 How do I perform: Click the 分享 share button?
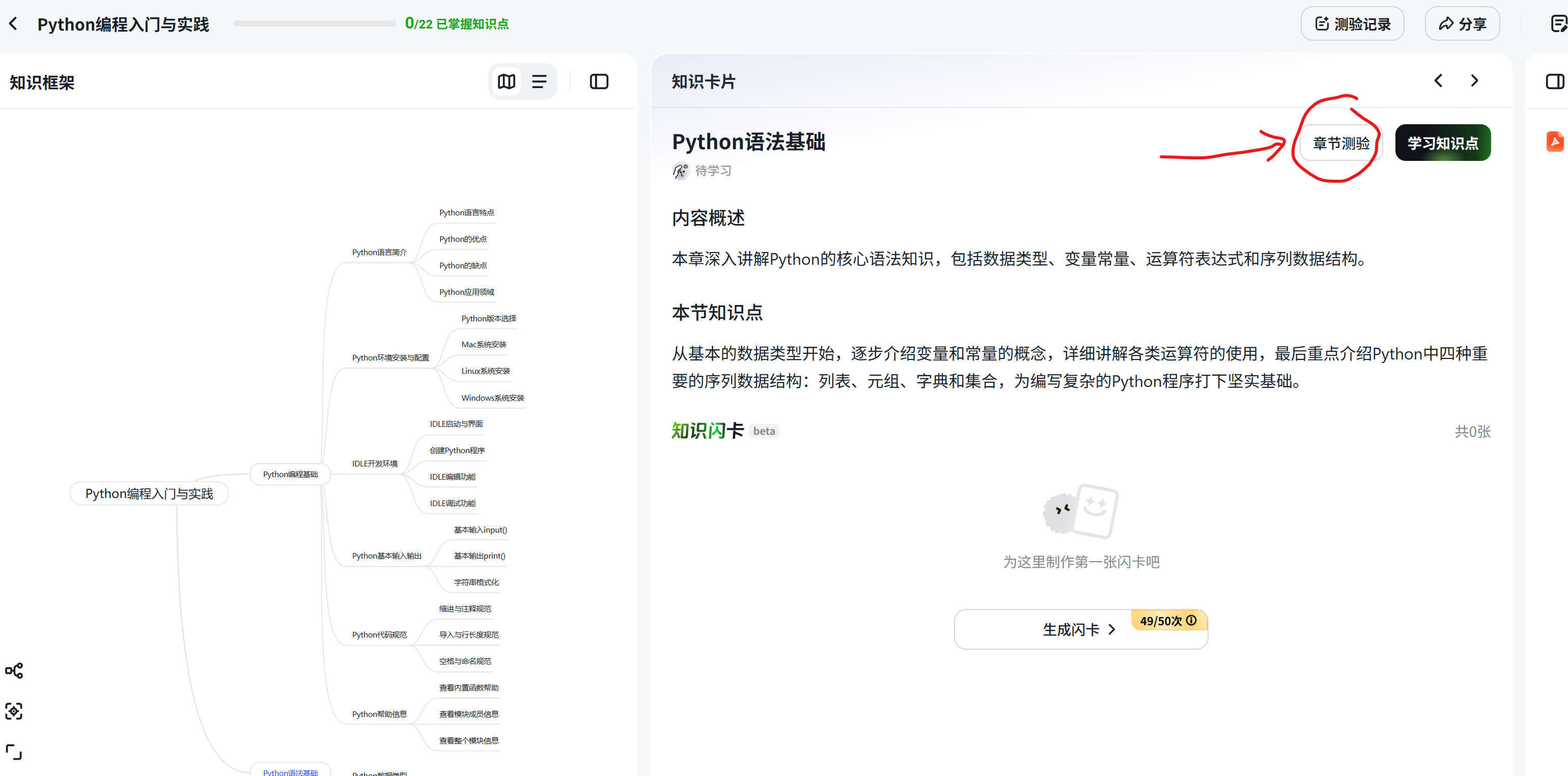(1462, 24)
